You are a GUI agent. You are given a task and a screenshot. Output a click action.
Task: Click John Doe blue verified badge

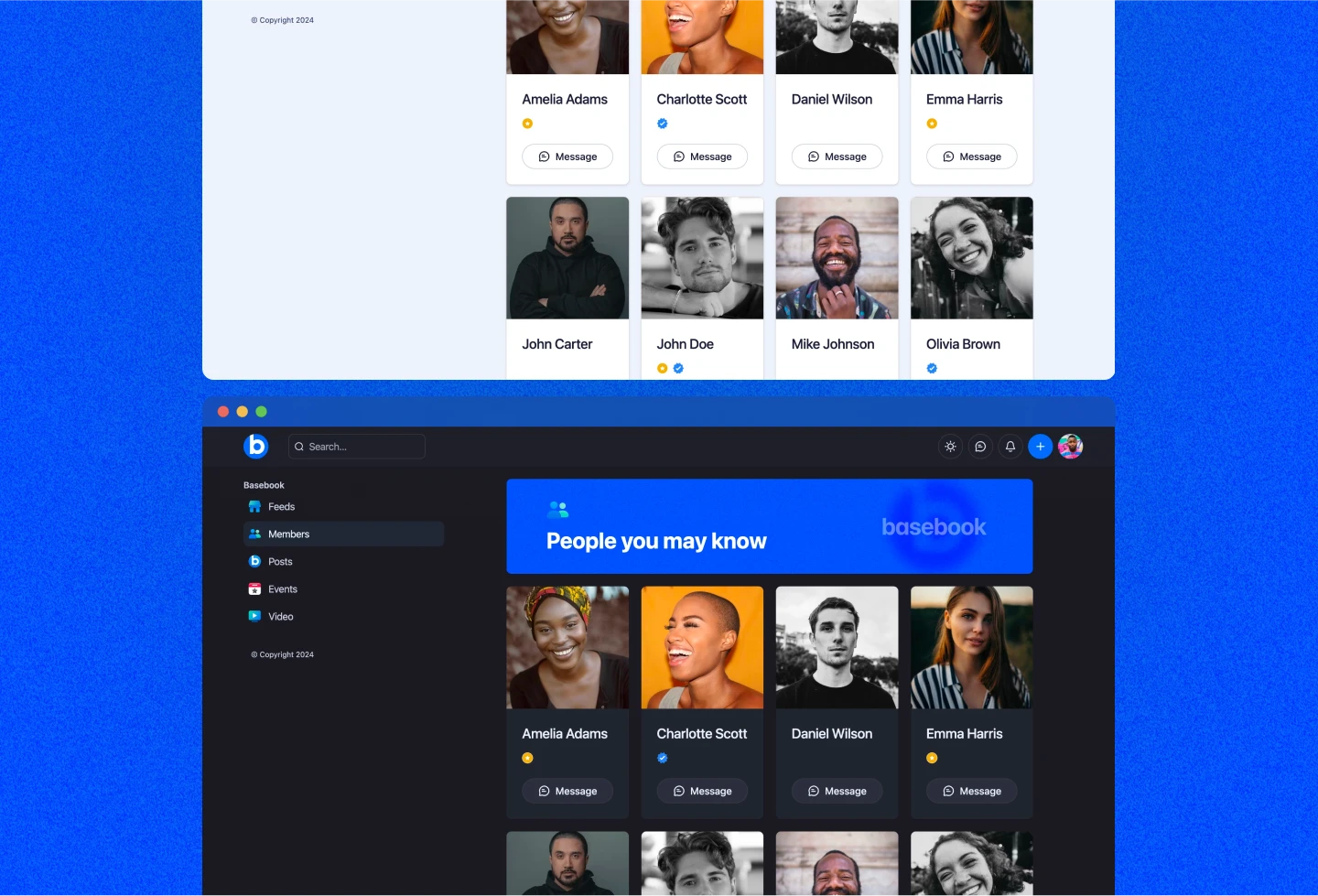click(678, 369)
